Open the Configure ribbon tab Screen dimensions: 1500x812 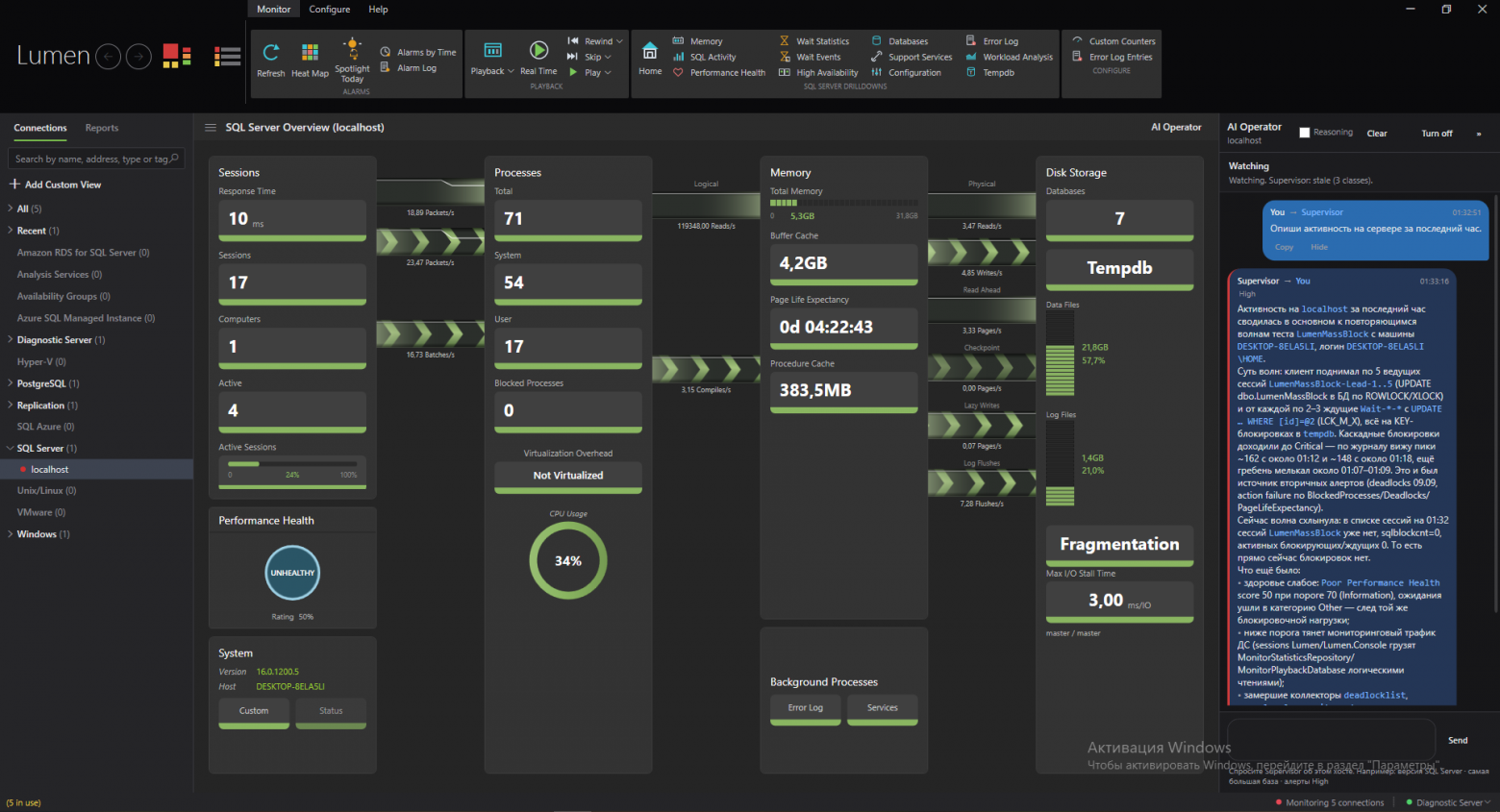[x=330, y=9]
